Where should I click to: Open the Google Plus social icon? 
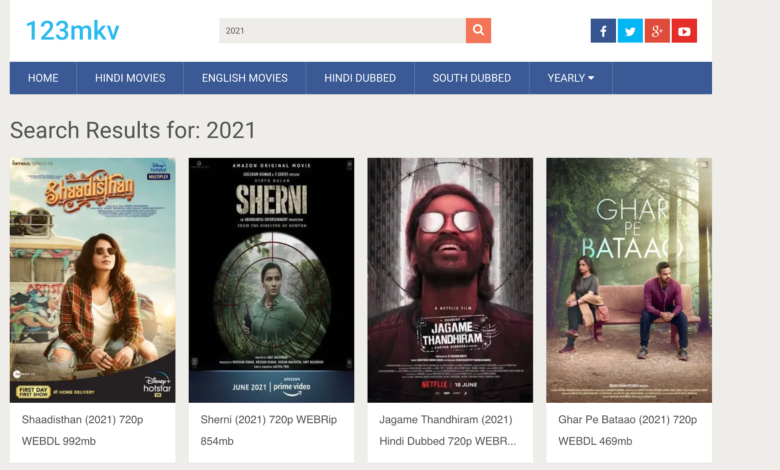(x=657, y=31)
